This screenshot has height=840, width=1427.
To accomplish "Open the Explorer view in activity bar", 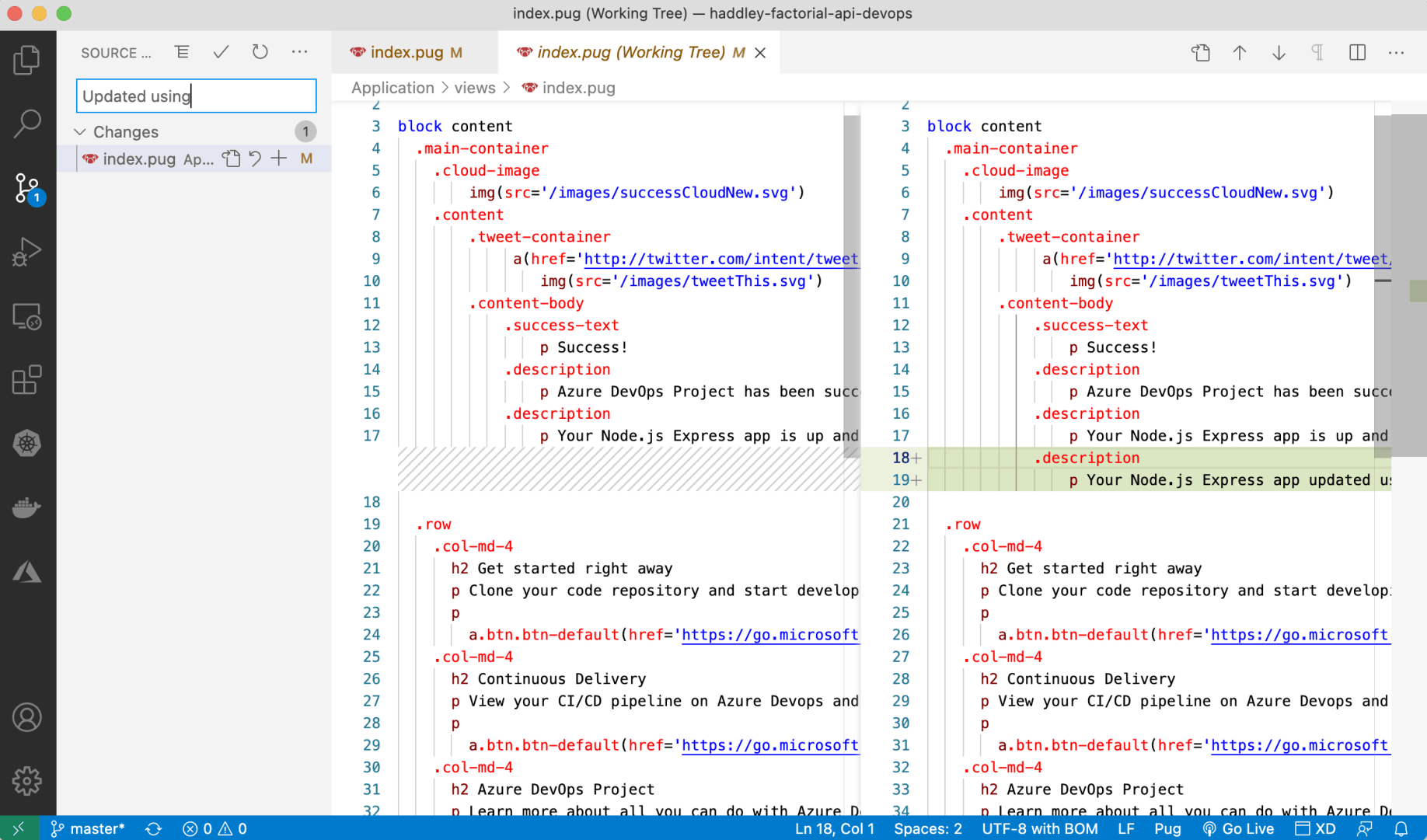I will click(27, 60).
